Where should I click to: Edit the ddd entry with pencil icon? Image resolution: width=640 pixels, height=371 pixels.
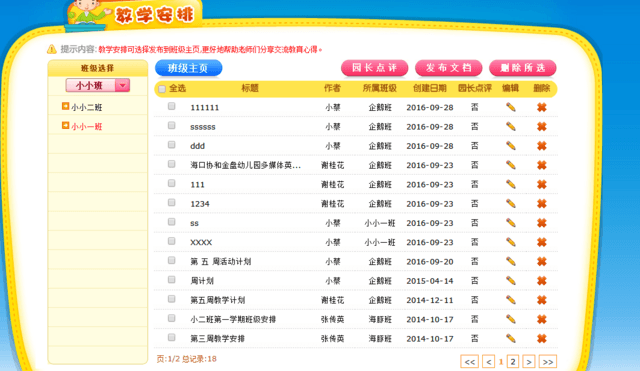tap(511, 146)
